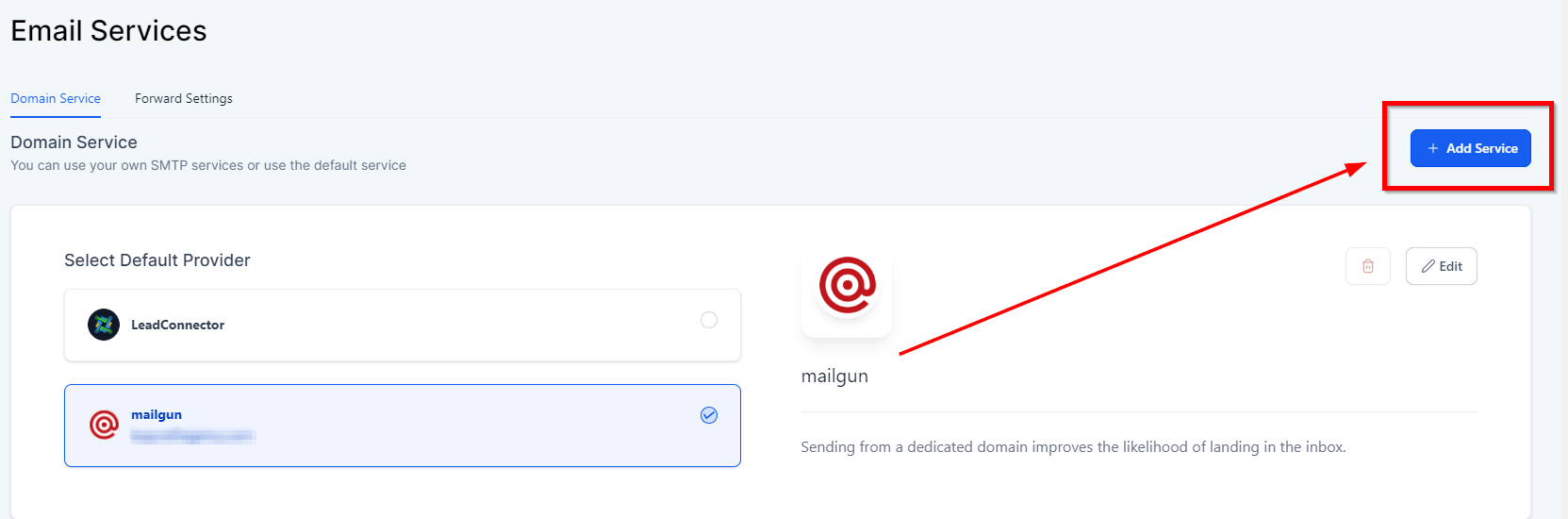Click the Edit button text
This screenshot has width=1568, height=519.
[x=1451, y=266]
